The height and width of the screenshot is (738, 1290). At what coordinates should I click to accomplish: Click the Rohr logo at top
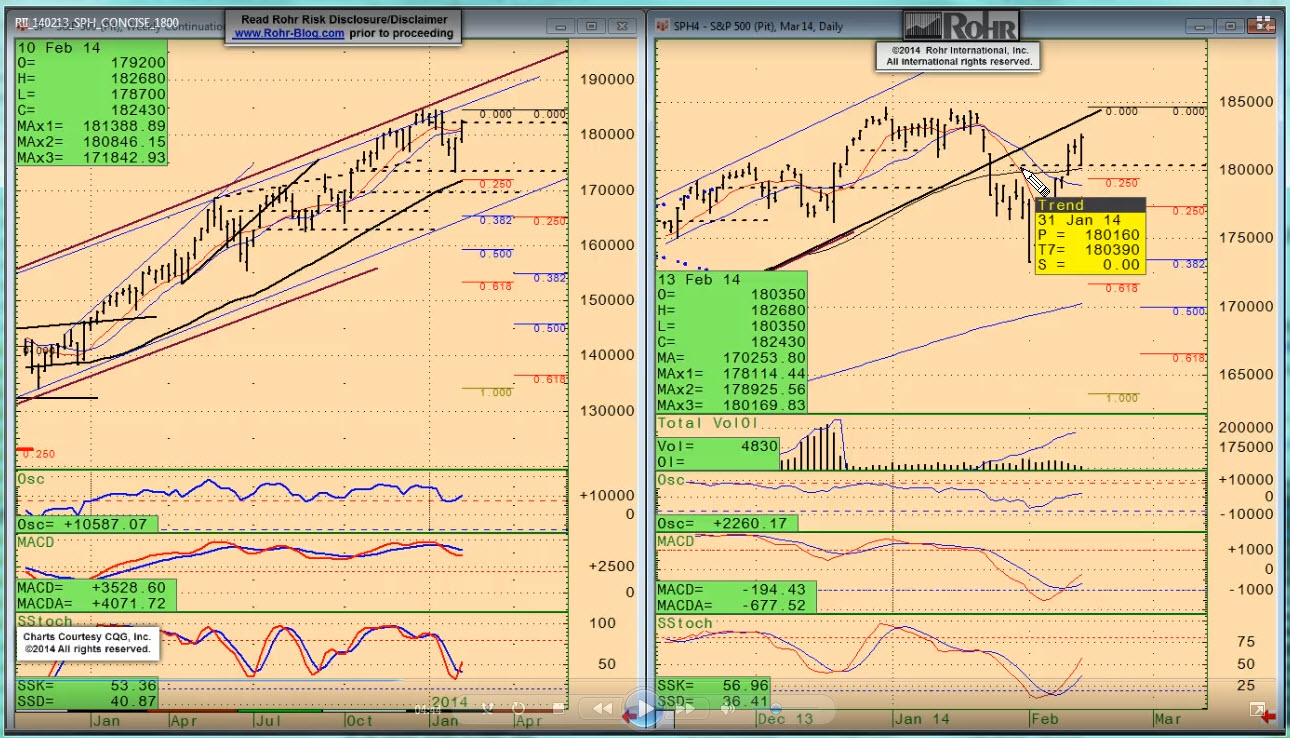961,26
